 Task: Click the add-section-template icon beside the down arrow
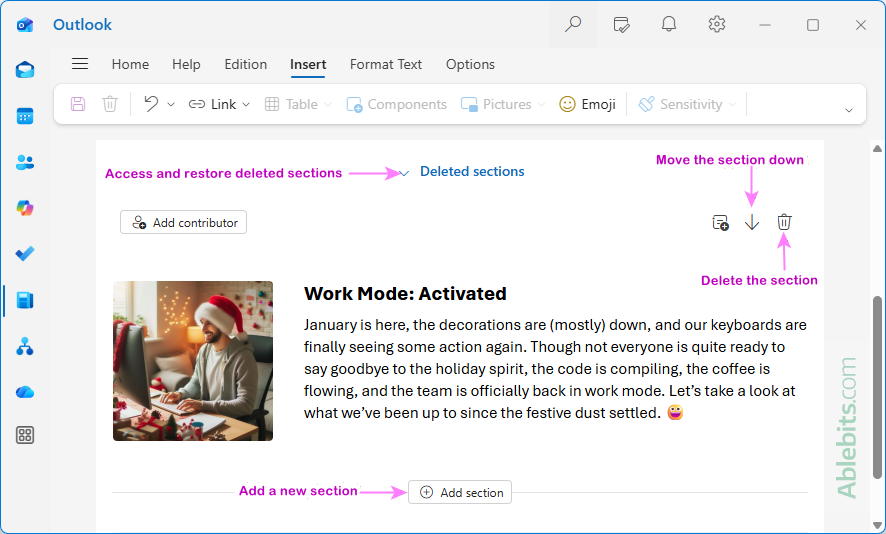click(x=720, y=223)
